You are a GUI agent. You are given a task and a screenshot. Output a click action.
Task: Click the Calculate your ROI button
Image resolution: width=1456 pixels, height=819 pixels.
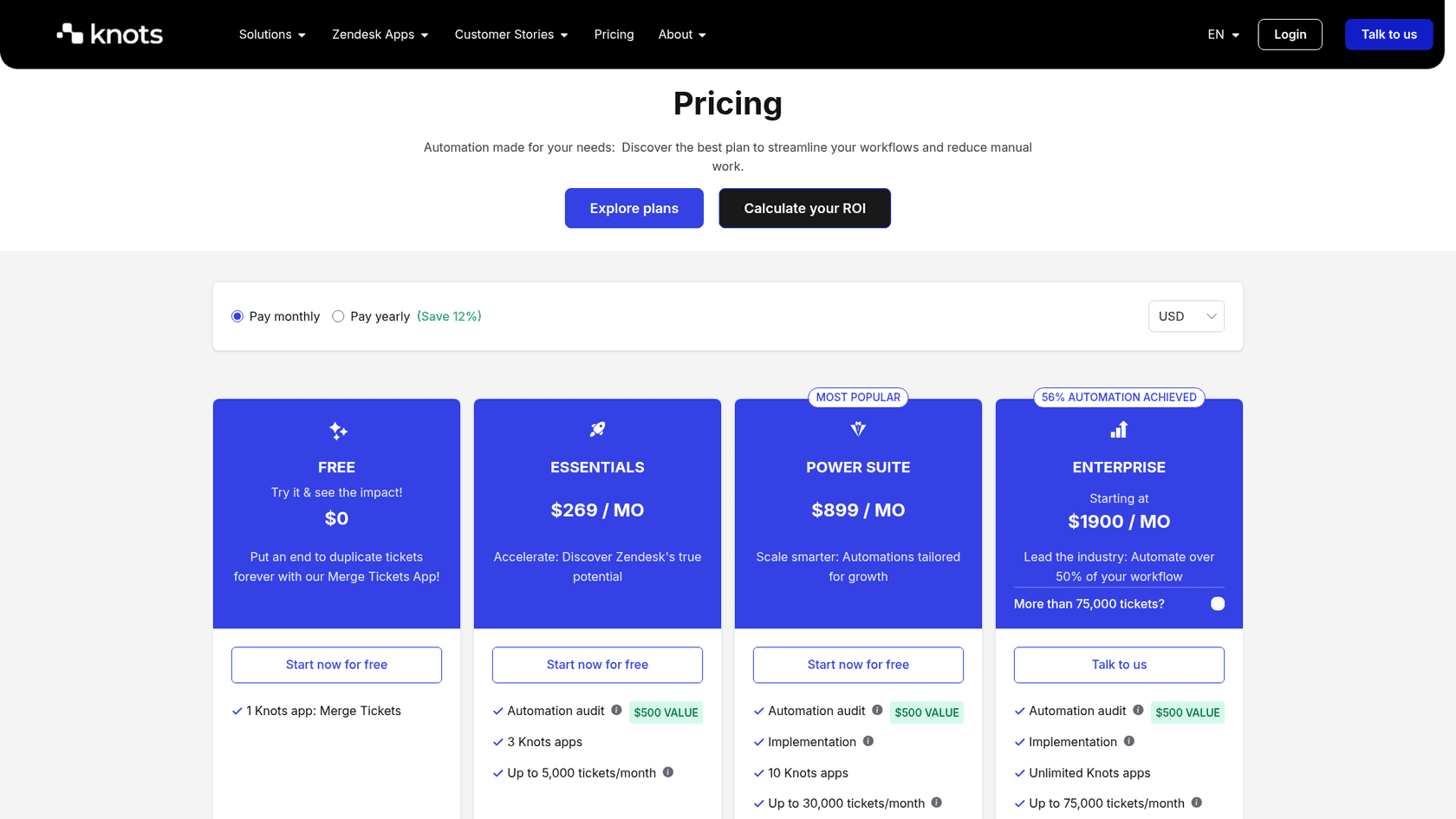click(804, 208)
